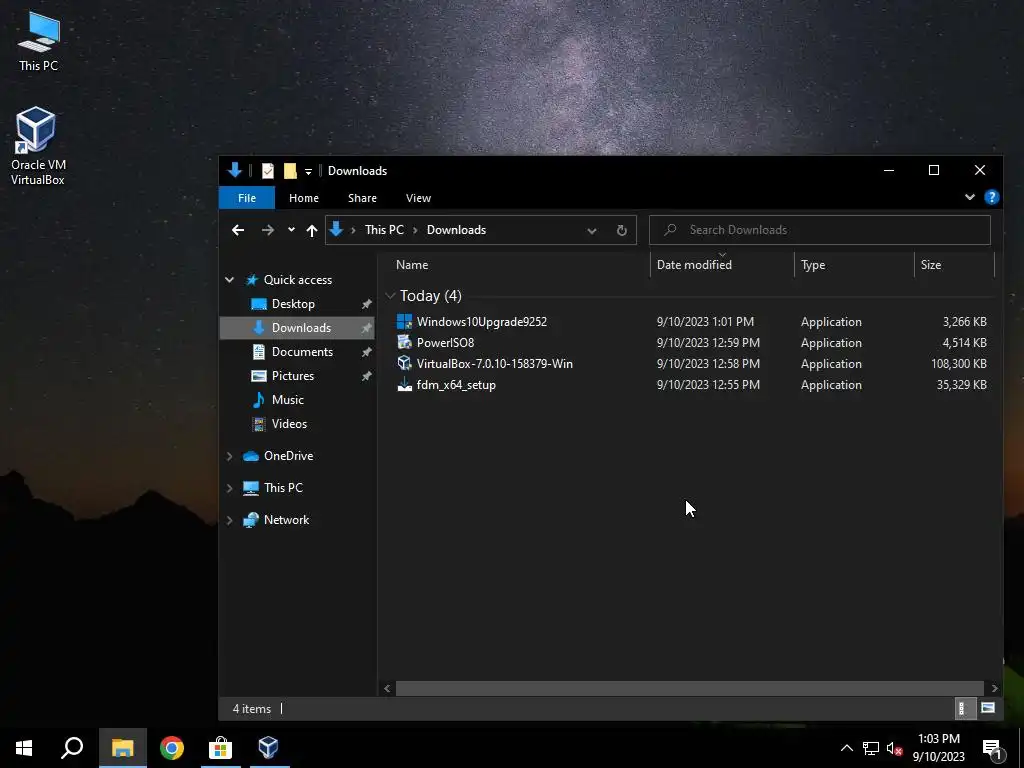Viewport: 1024px width, 768px height.
Task: Click the VirtualBox installer file icon
Action: click(x=404, y=363)
